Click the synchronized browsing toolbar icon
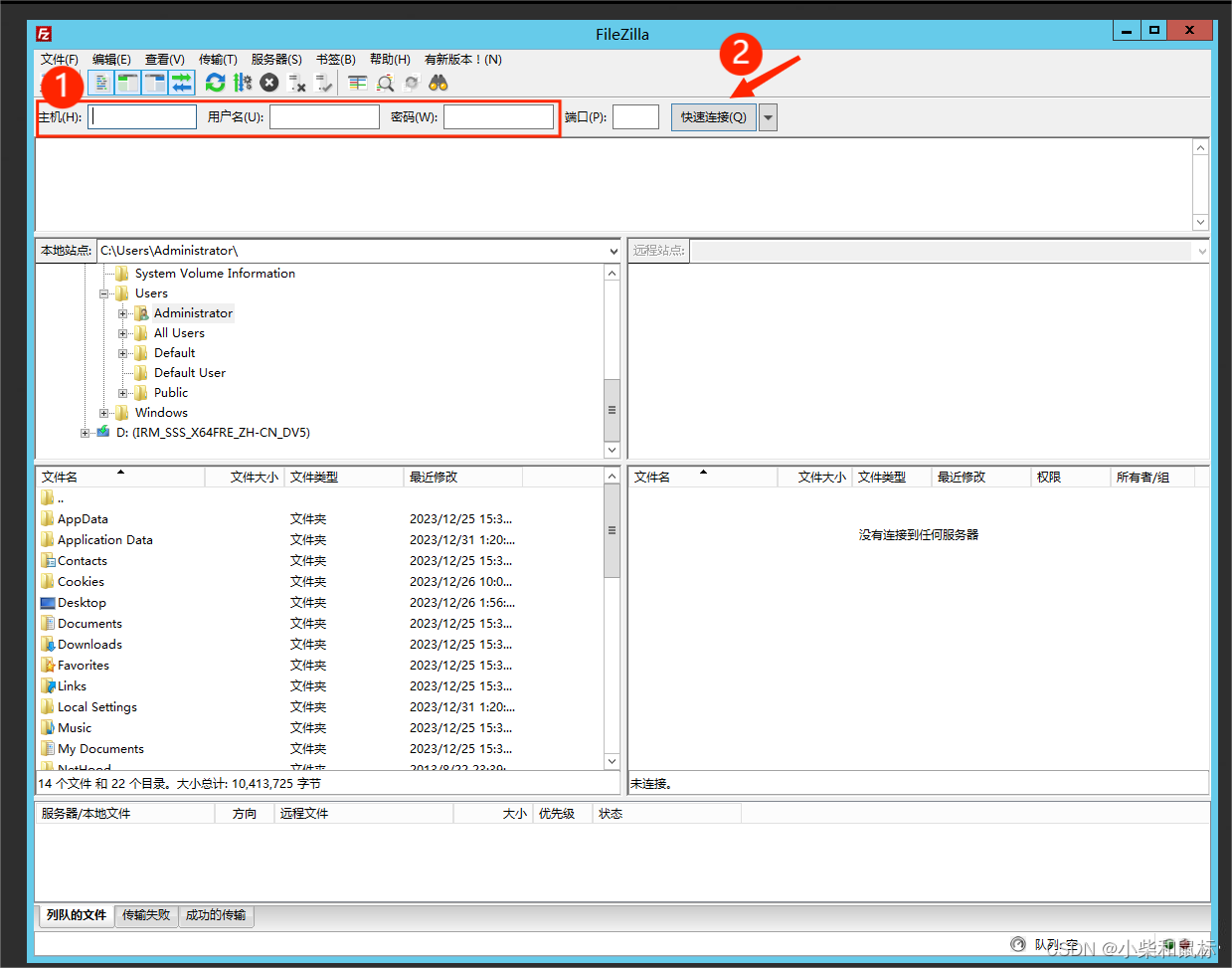The width and height of the screenshot is (1232, 968). 412,83
